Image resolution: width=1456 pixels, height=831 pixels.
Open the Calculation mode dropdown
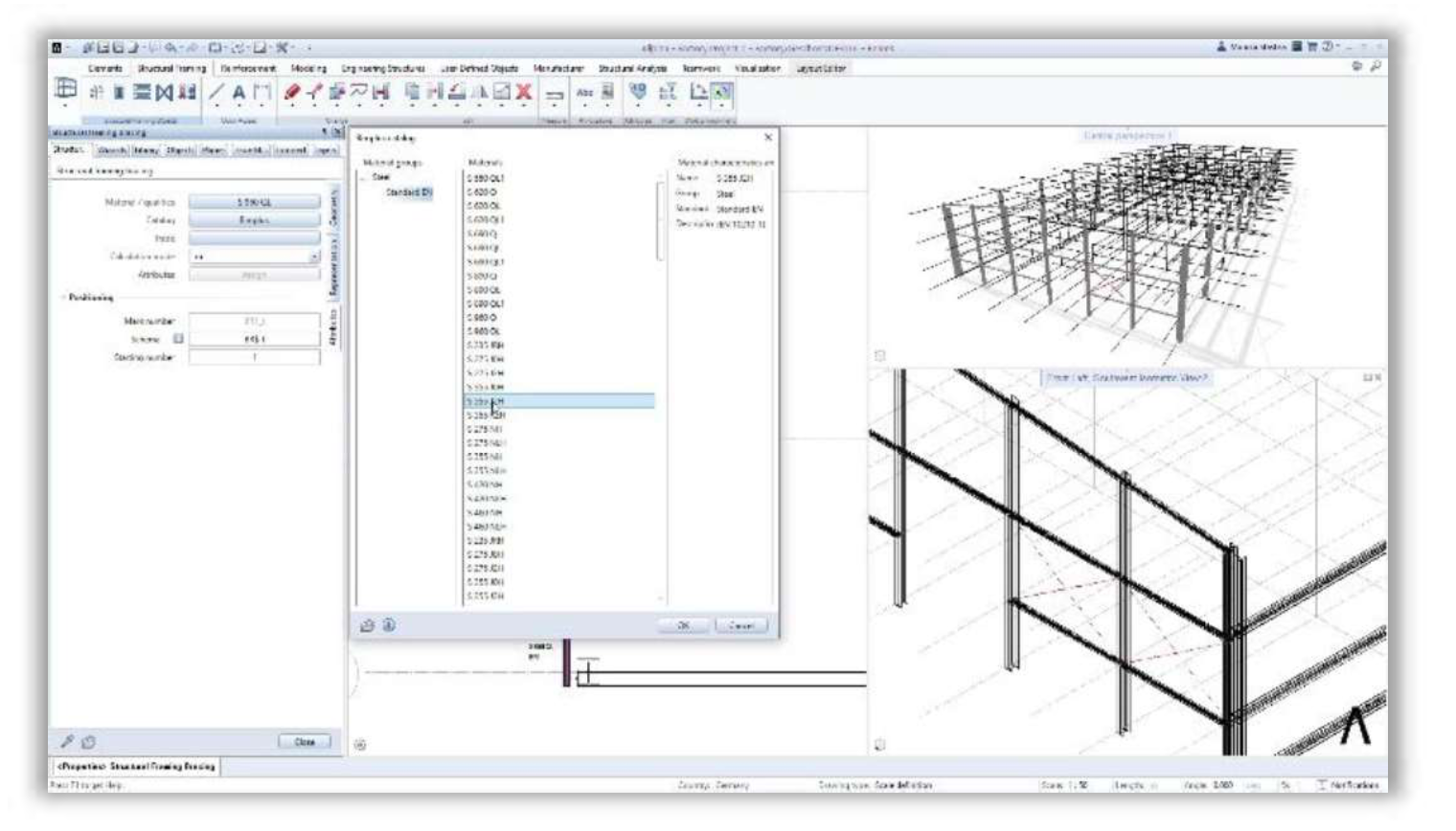[313, 257]
